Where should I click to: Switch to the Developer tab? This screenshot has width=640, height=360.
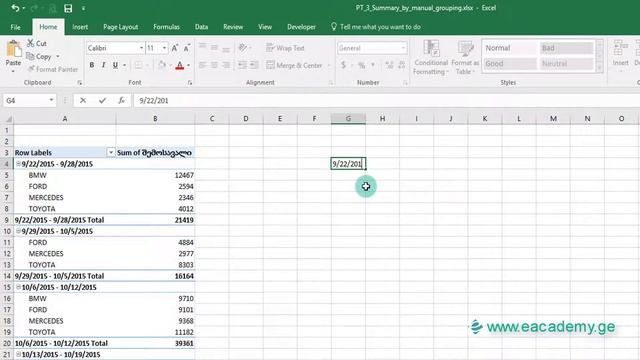[301, 27]
